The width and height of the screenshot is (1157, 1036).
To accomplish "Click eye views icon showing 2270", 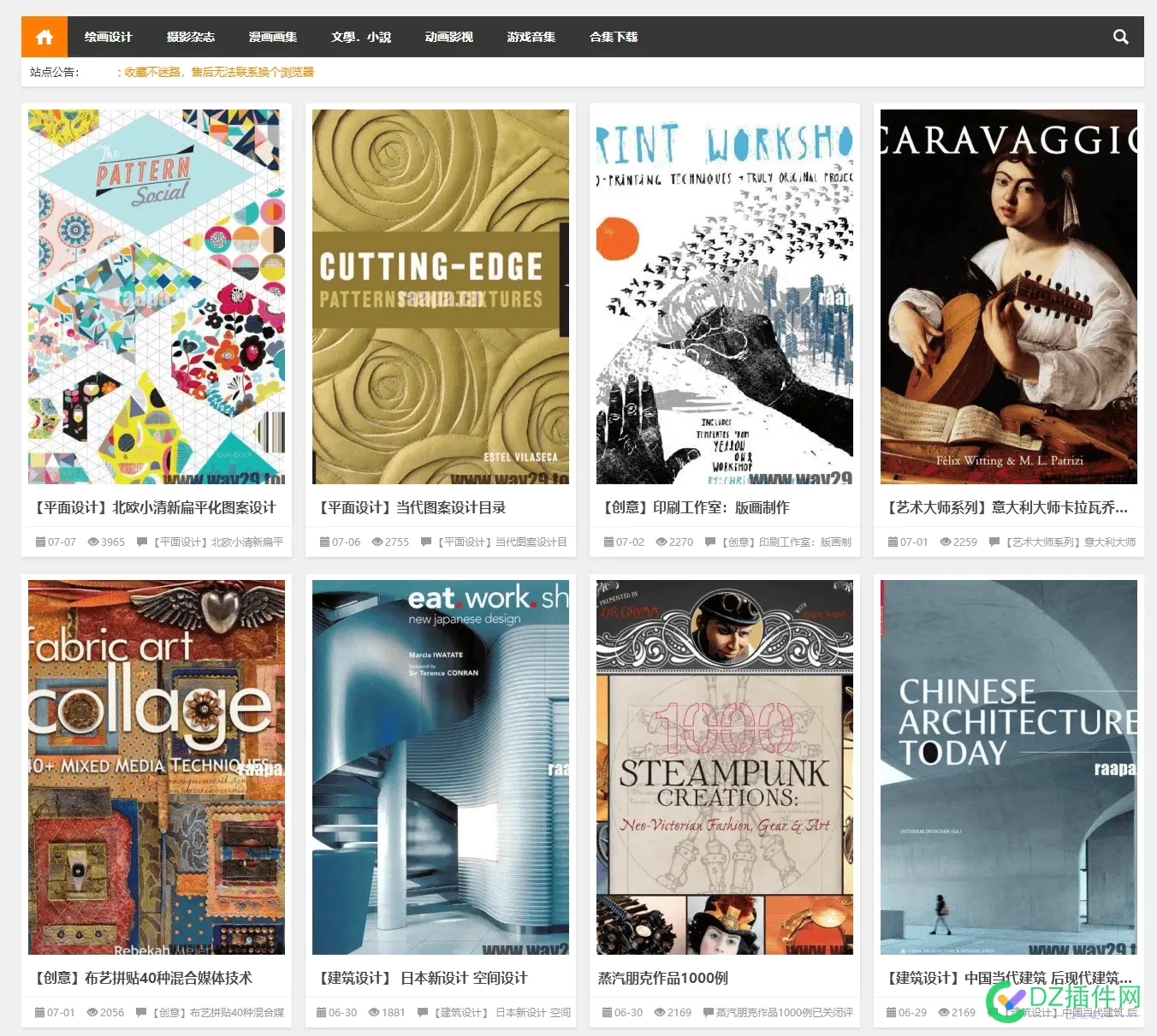I will click(x=662, y=542).
